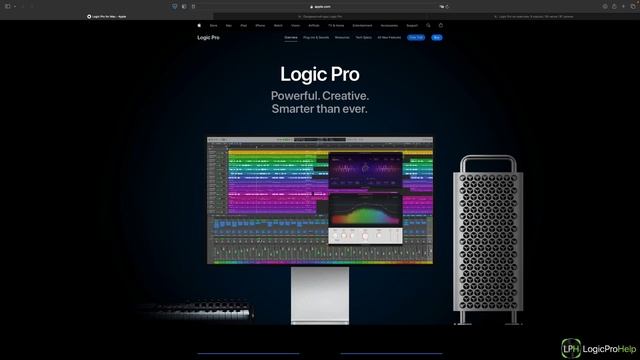Open the Mac menu item

click(x=229, y=25)
